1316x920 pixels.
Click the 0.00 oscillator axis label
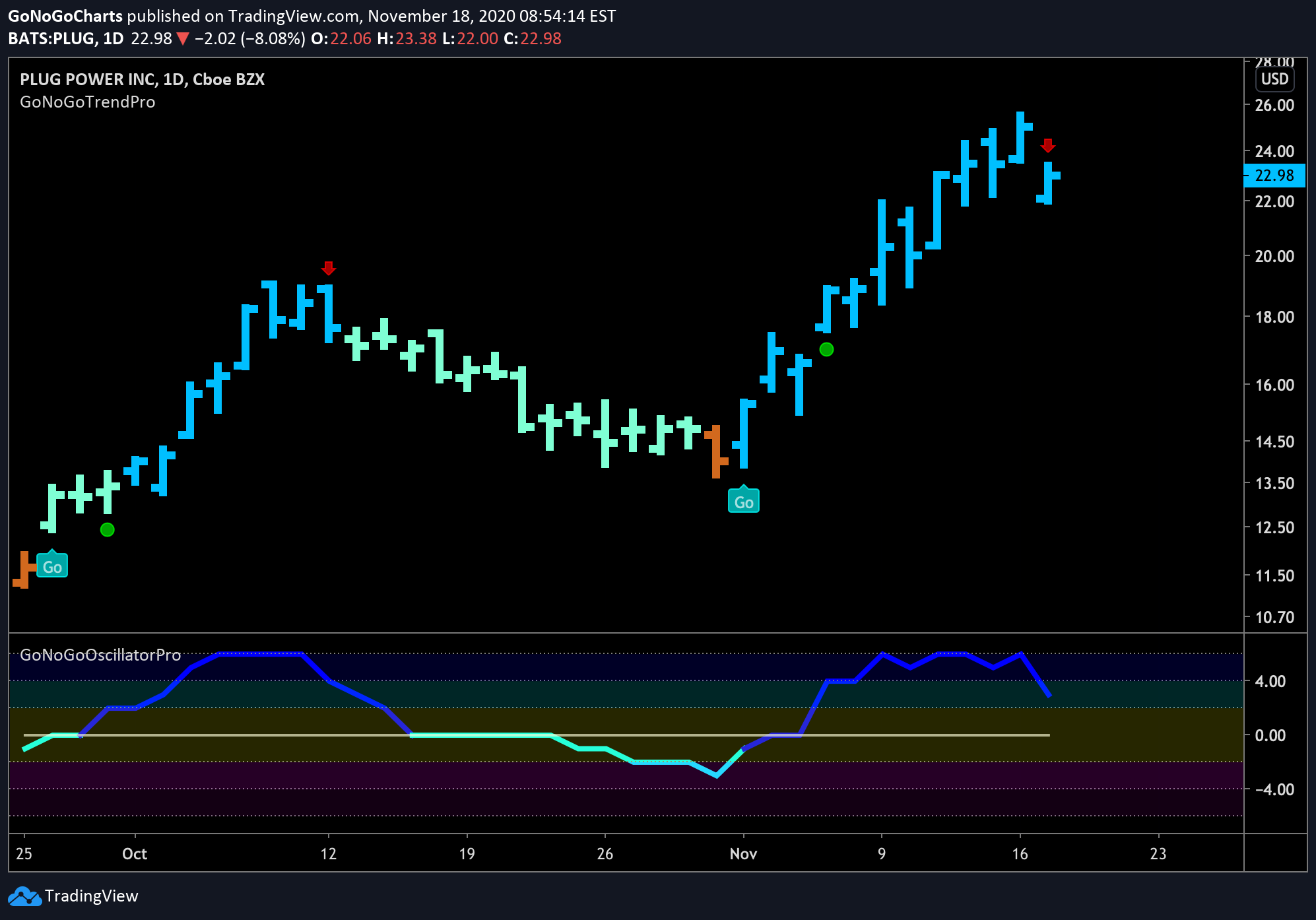point(1270,735)
